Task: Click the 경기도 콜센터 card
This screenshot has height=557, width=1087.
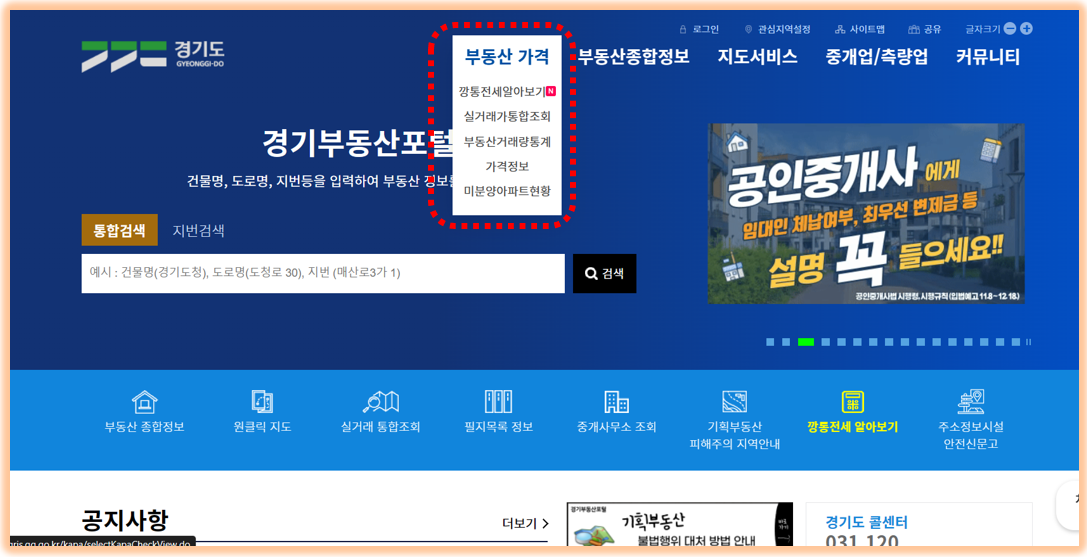Action: tap(919, 526)
